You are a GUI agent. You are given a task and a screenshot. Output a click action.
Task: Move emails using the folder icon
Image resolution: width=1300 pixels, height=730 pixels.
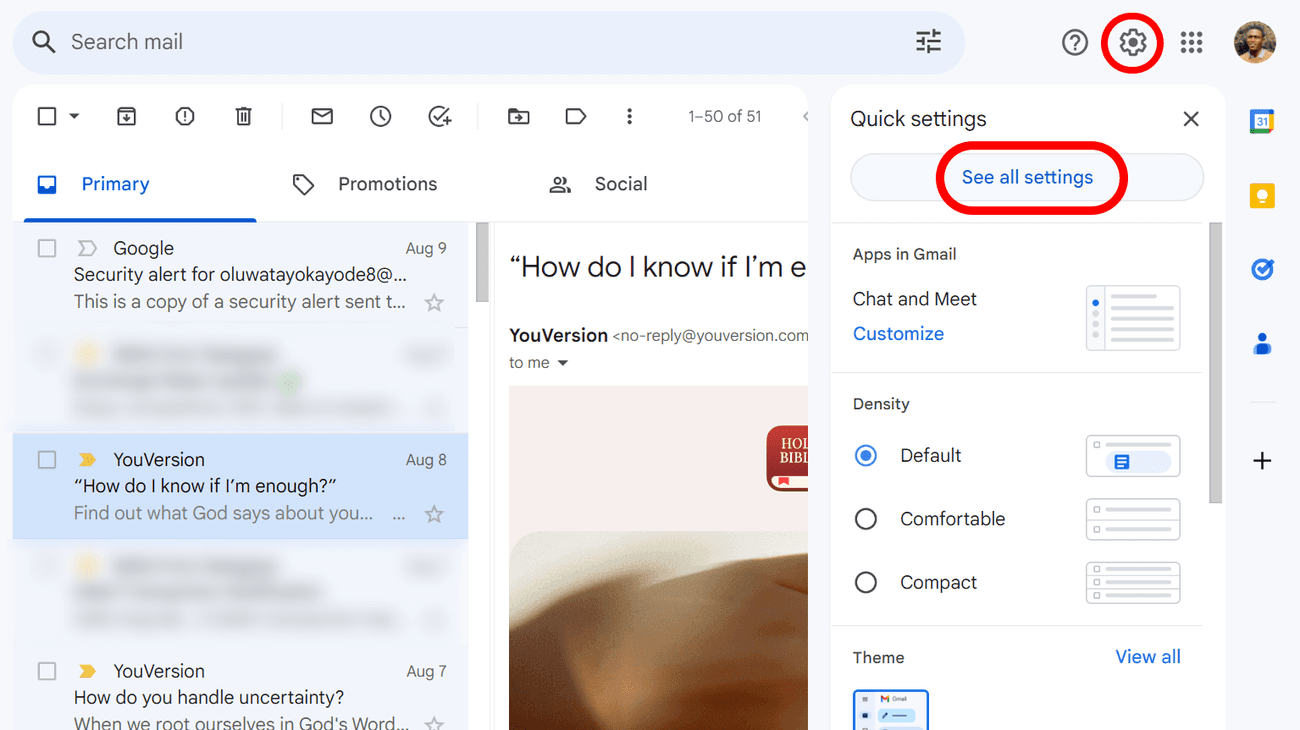pyautogui.click(x=518, y=116)
